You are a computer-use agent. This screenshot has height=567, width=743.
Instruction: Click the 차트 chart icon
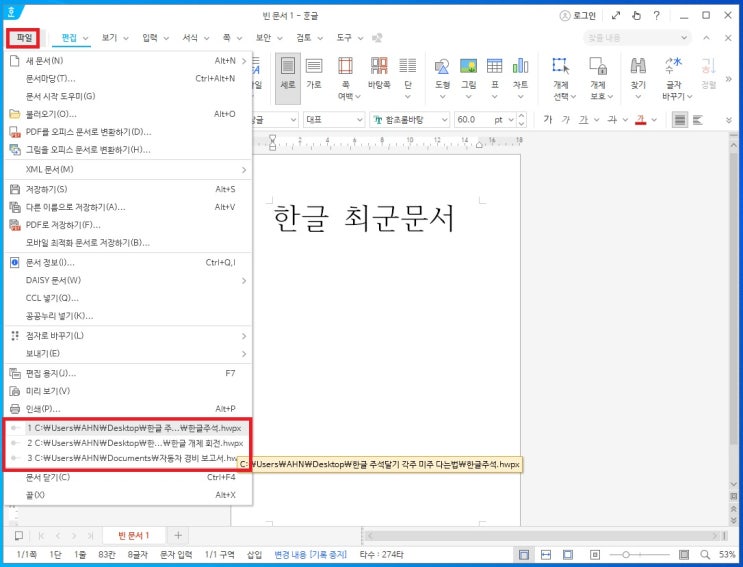pyautogui.click(x=520, y=66)
